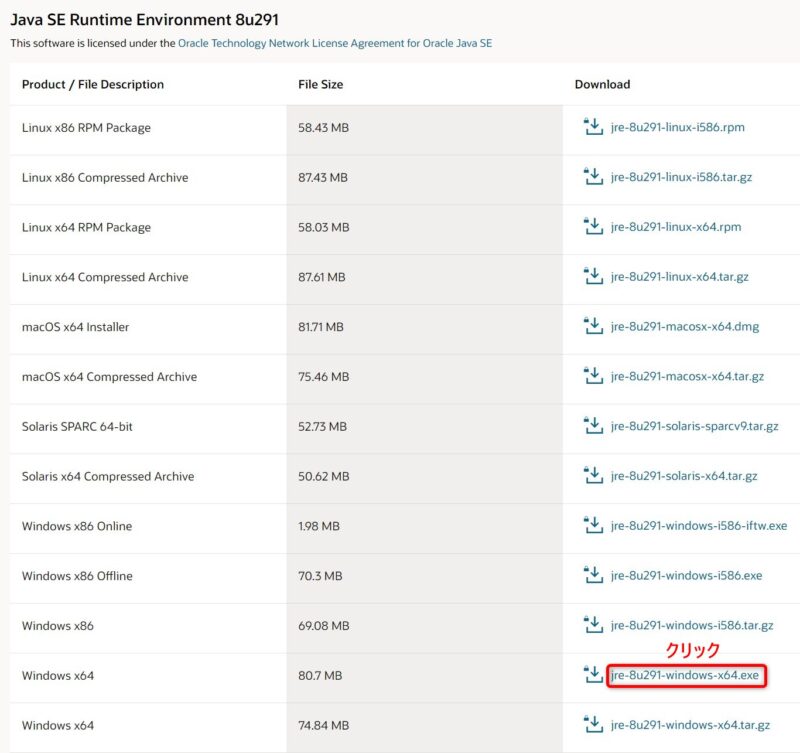Click download icon beside jre-8u291-windows-x64.tar.gz
Viewport: 800px width, 753px height.
click(x=593, y=724)
